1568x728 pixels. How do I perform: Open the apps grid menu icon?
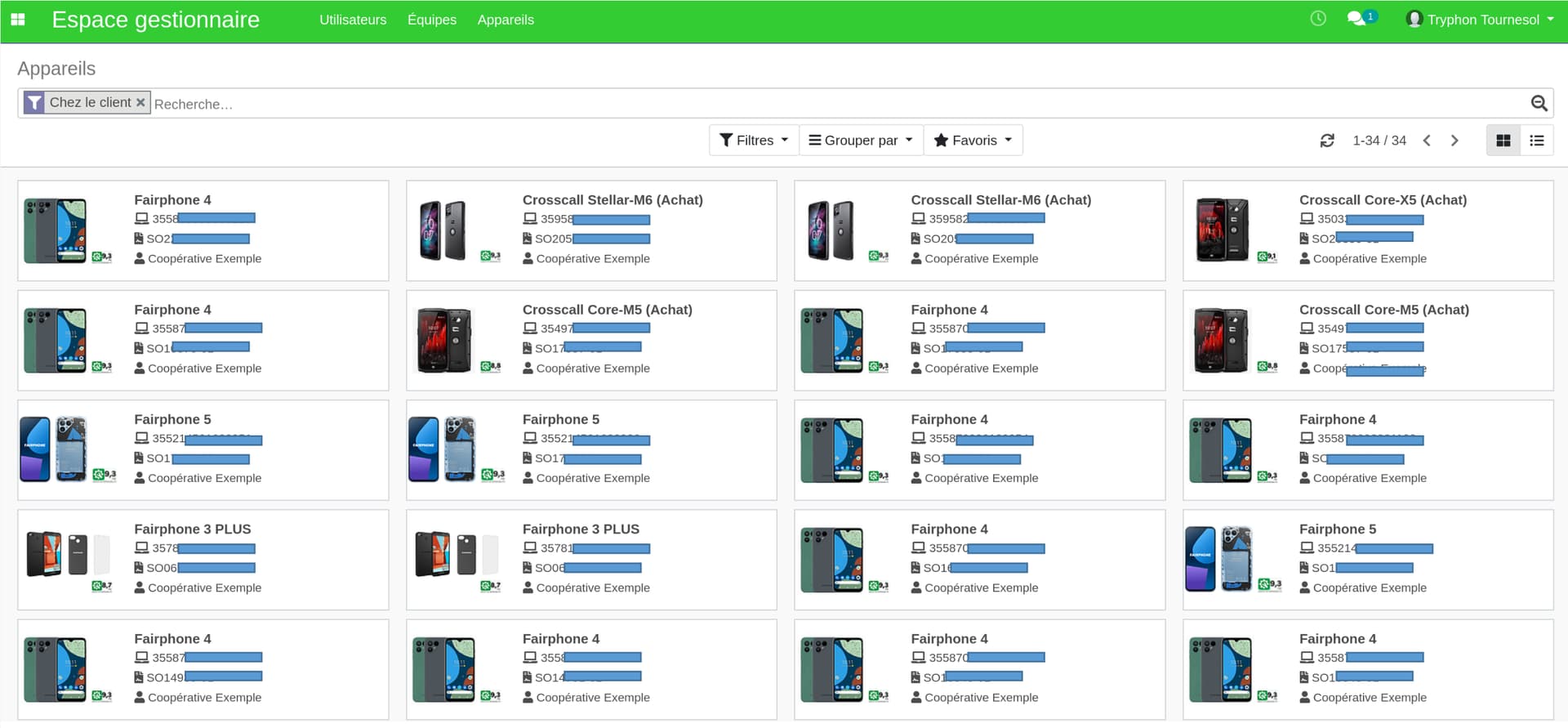click(18, 20)
